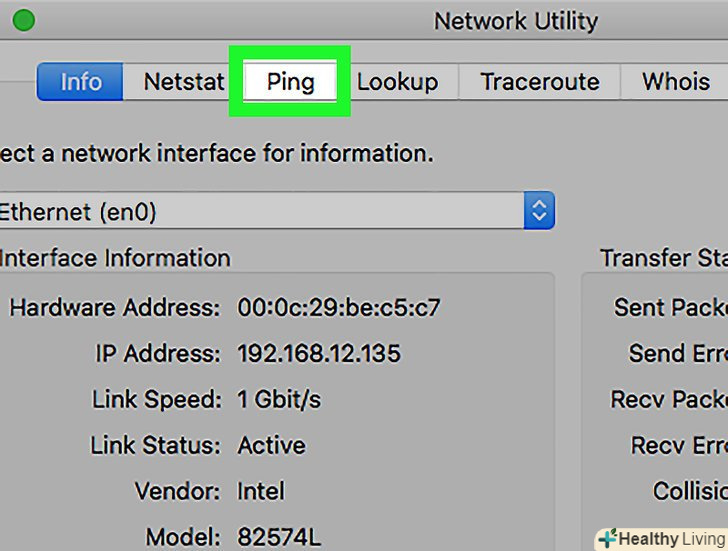Image resolution: width=728 pixels, height=551 pixels.
Task: Click the Intel vendor value
Action: (x=261, y=491)
